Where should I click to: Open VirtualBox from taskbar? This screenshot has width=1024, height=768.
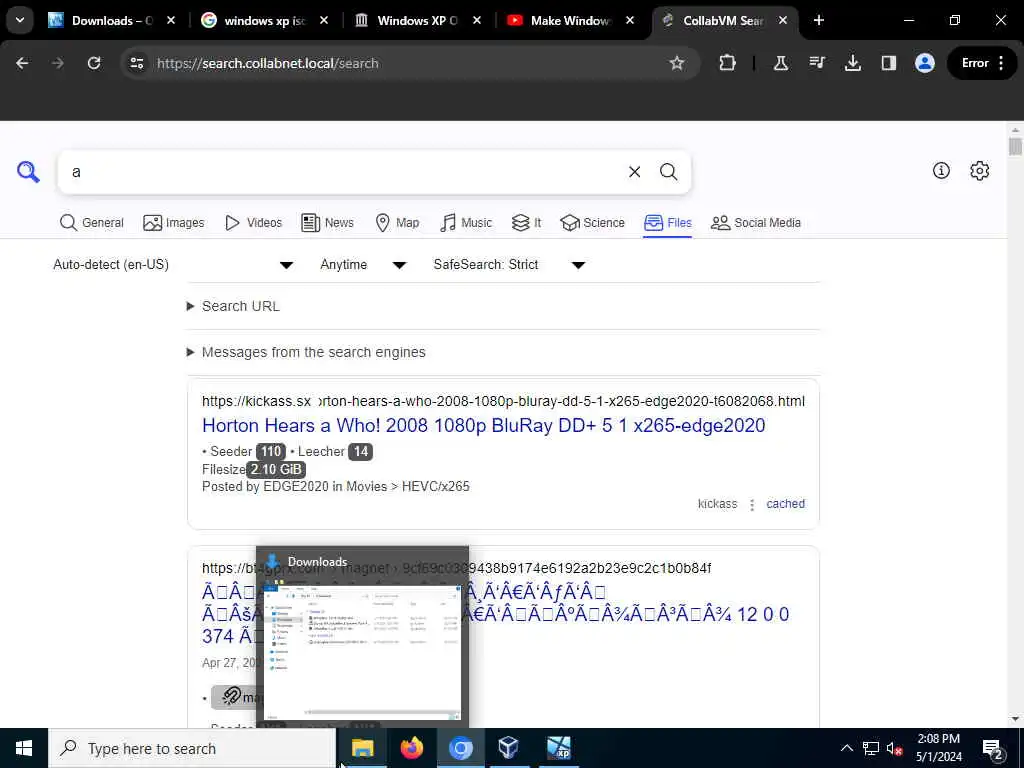coord(509,748)
